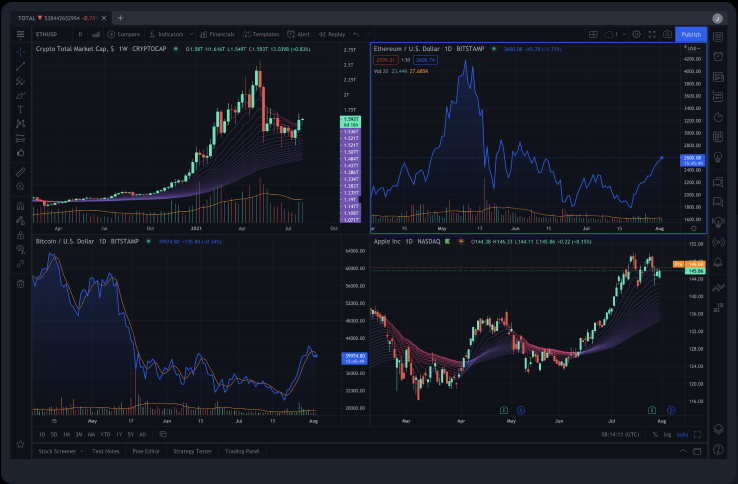This screenshot has width=738, height=484.
Task: Open the thumbs-up icons tool
Action: [20, 153]
